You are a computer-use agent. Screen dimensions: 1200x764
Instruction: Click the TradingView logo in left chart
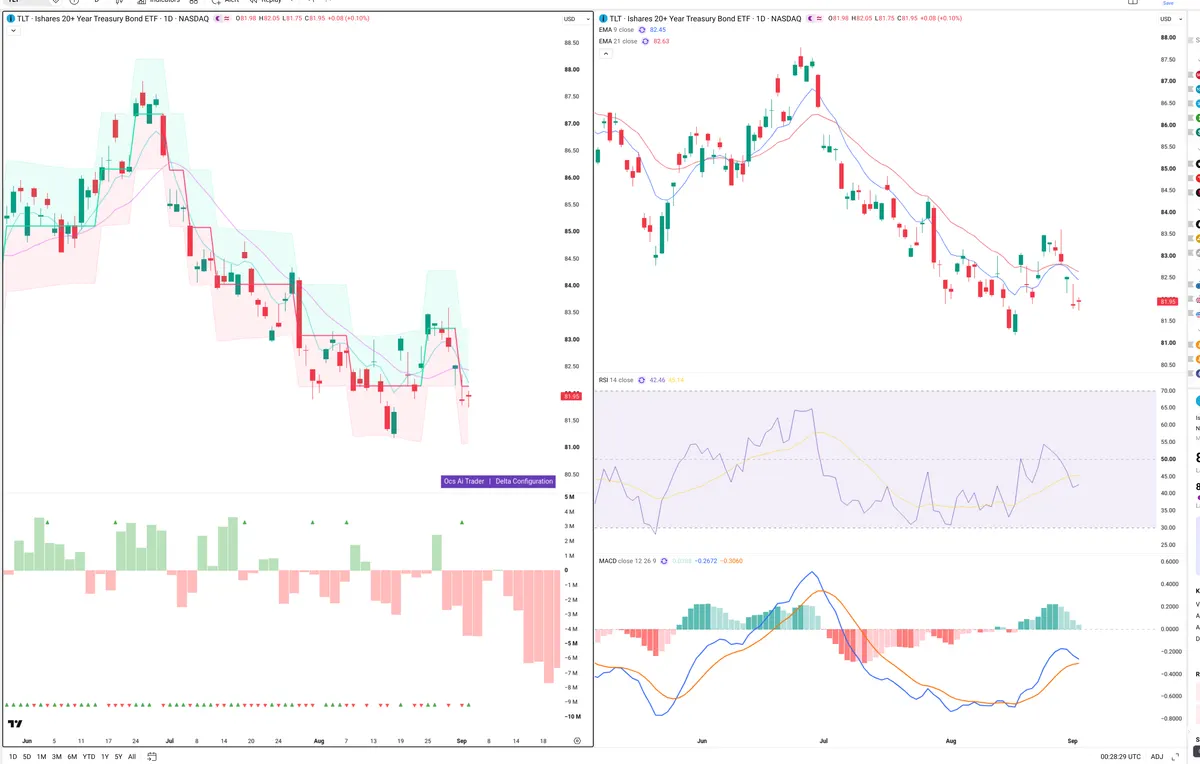coord(15,724)
